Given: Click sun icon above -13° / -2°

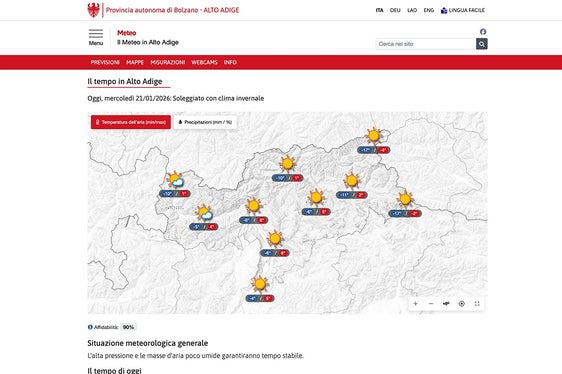Looking at the screenshot, I should [x=405, y=199].
